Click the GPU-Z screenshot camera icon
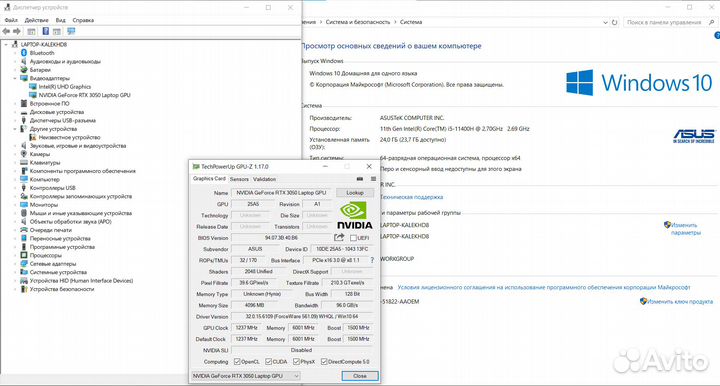The height and width of the screenshot is (386, 720). tap(360, 179)
